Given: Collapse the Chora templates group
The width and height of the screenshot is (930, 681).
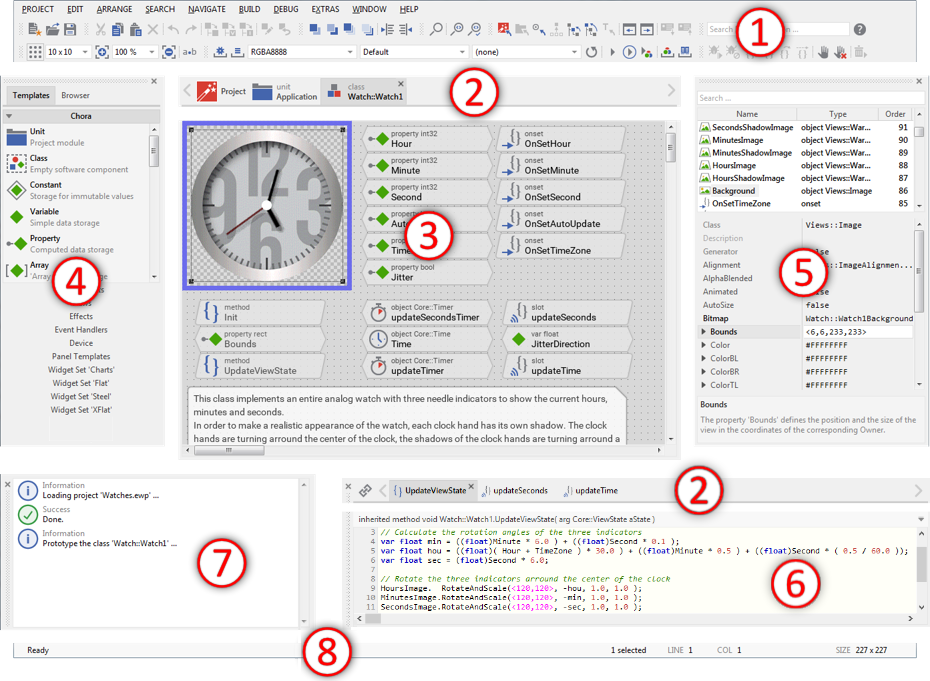Looking at the screenshot, I should [x=9, y=116].
